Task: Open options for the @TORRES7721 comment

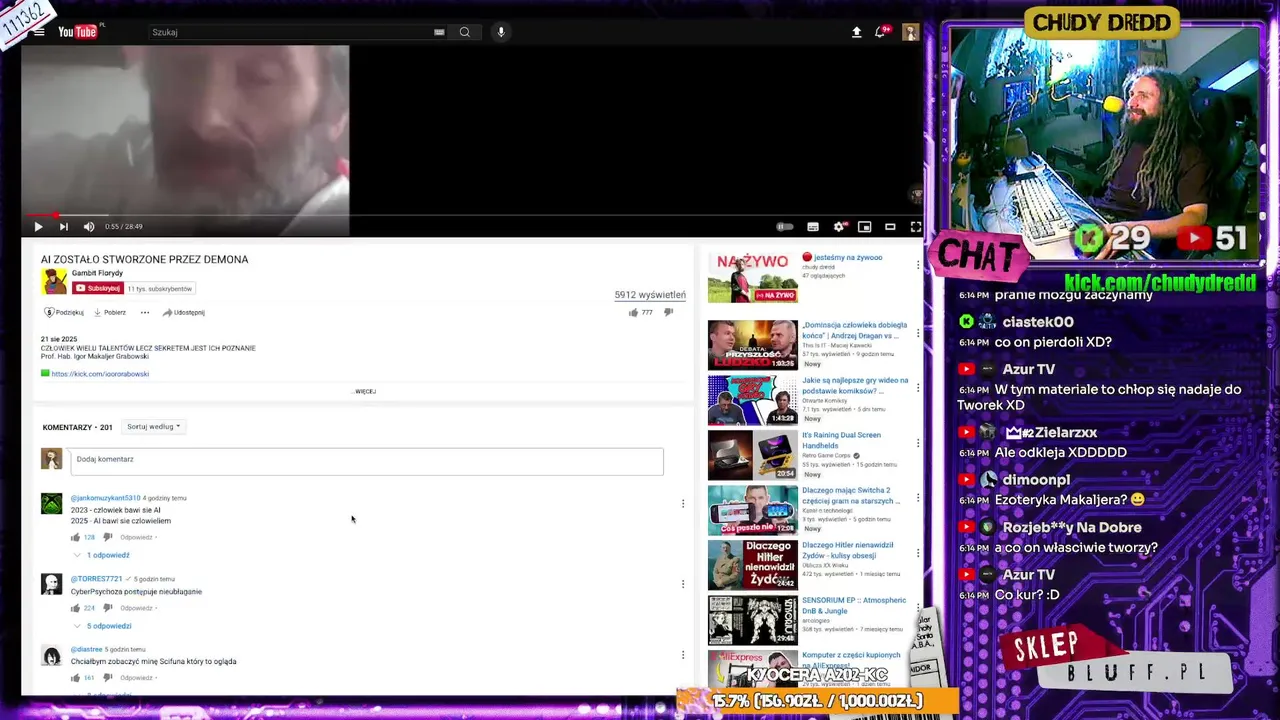Action: click(683, 584)
